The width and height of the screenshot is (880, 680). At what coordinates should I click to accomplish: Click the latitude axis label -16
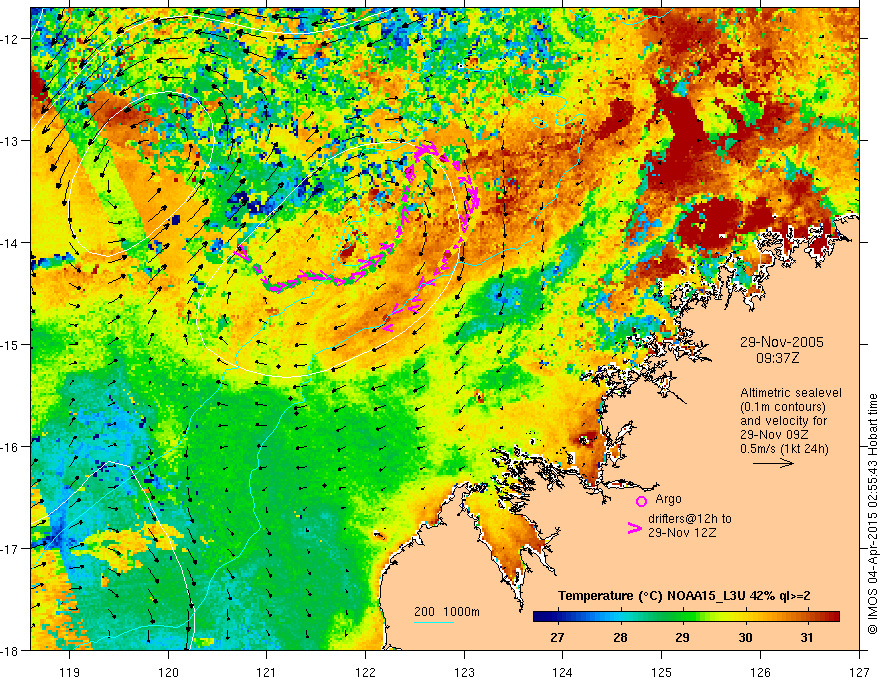pyautogui.click(x=10, y=447)
